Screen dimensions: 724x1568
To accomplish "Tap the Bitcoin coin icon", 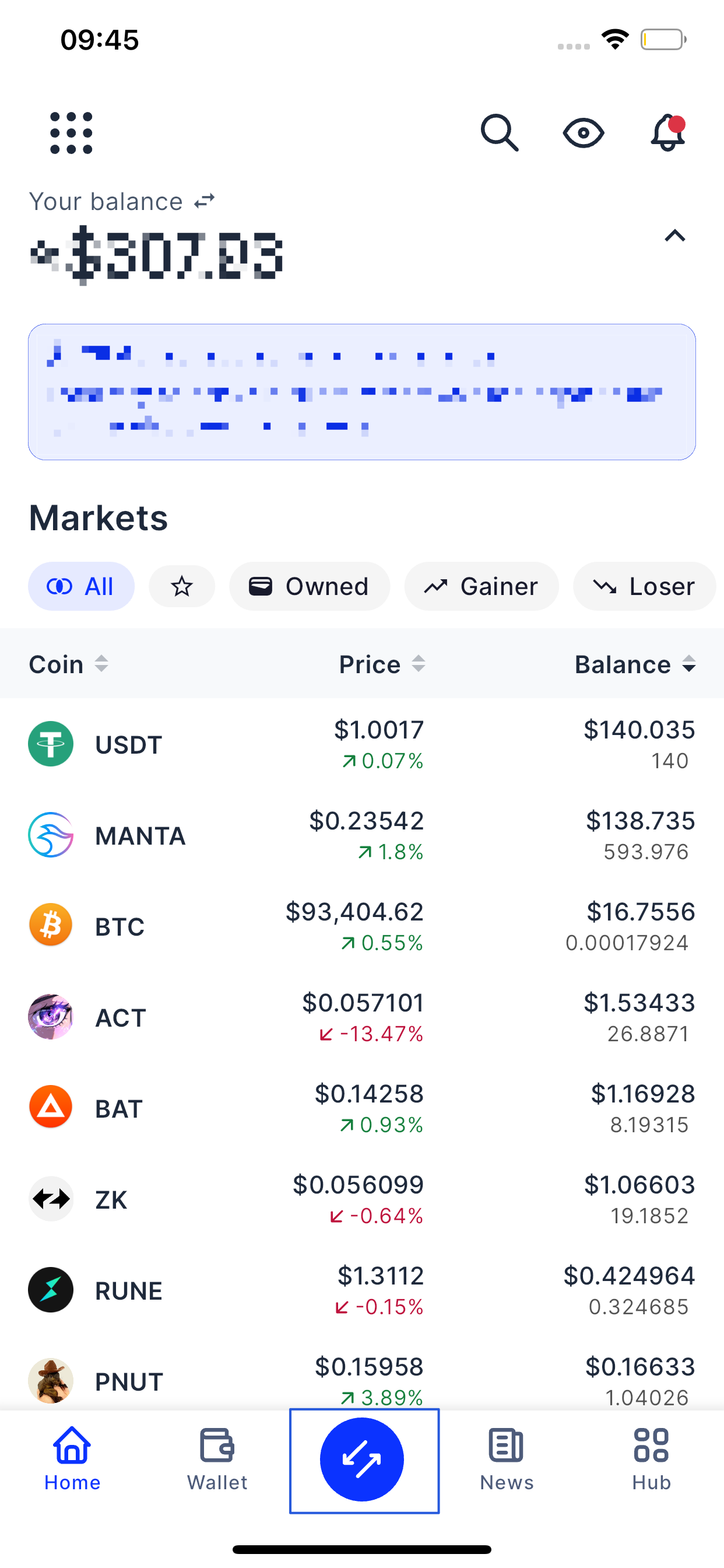I will coord(51,925).
